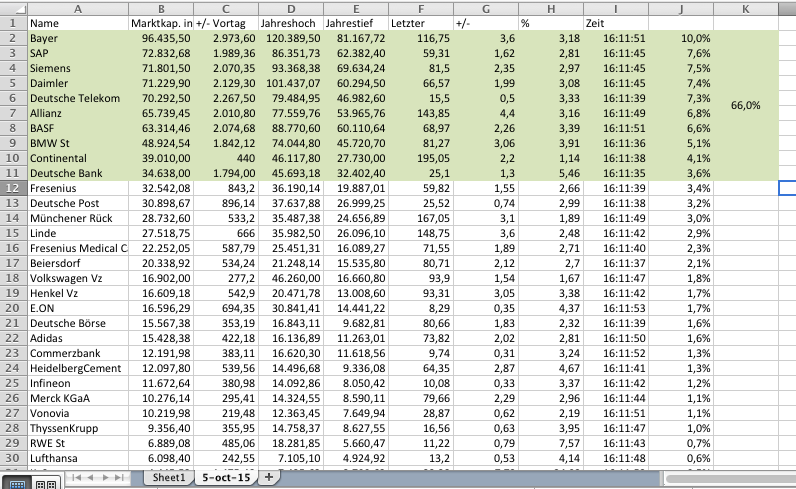Click the '5,46' percent for Deutsche Bank

pyautogui.click(x=551, y=173)
